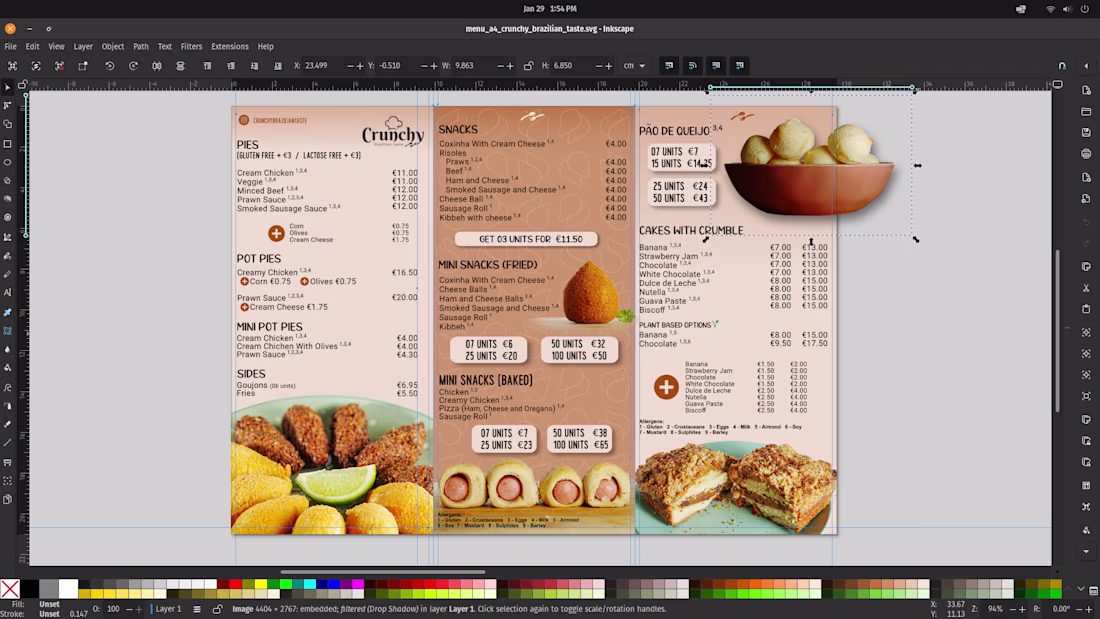Select the Ellipse tool
This screenshot has width=1100, height=619.
point(8,162)
